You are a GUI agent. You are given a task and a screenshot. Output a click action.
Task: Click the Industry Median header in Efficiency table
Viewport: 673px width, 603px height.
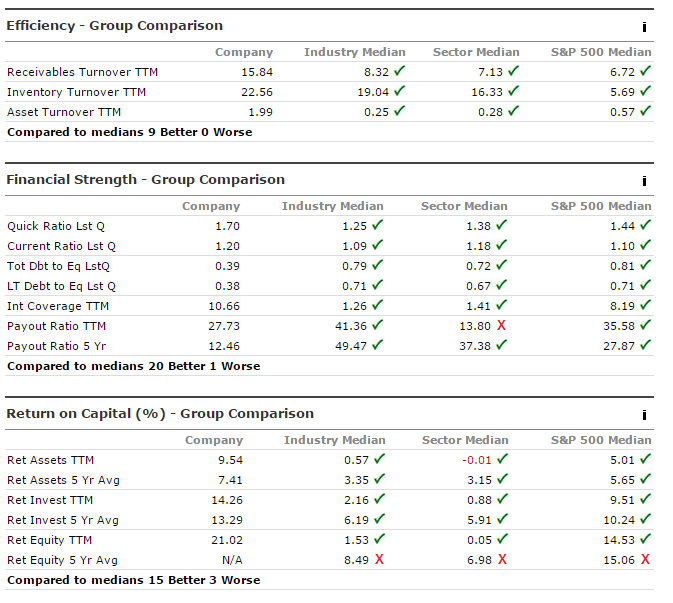[x=355, y=52]
